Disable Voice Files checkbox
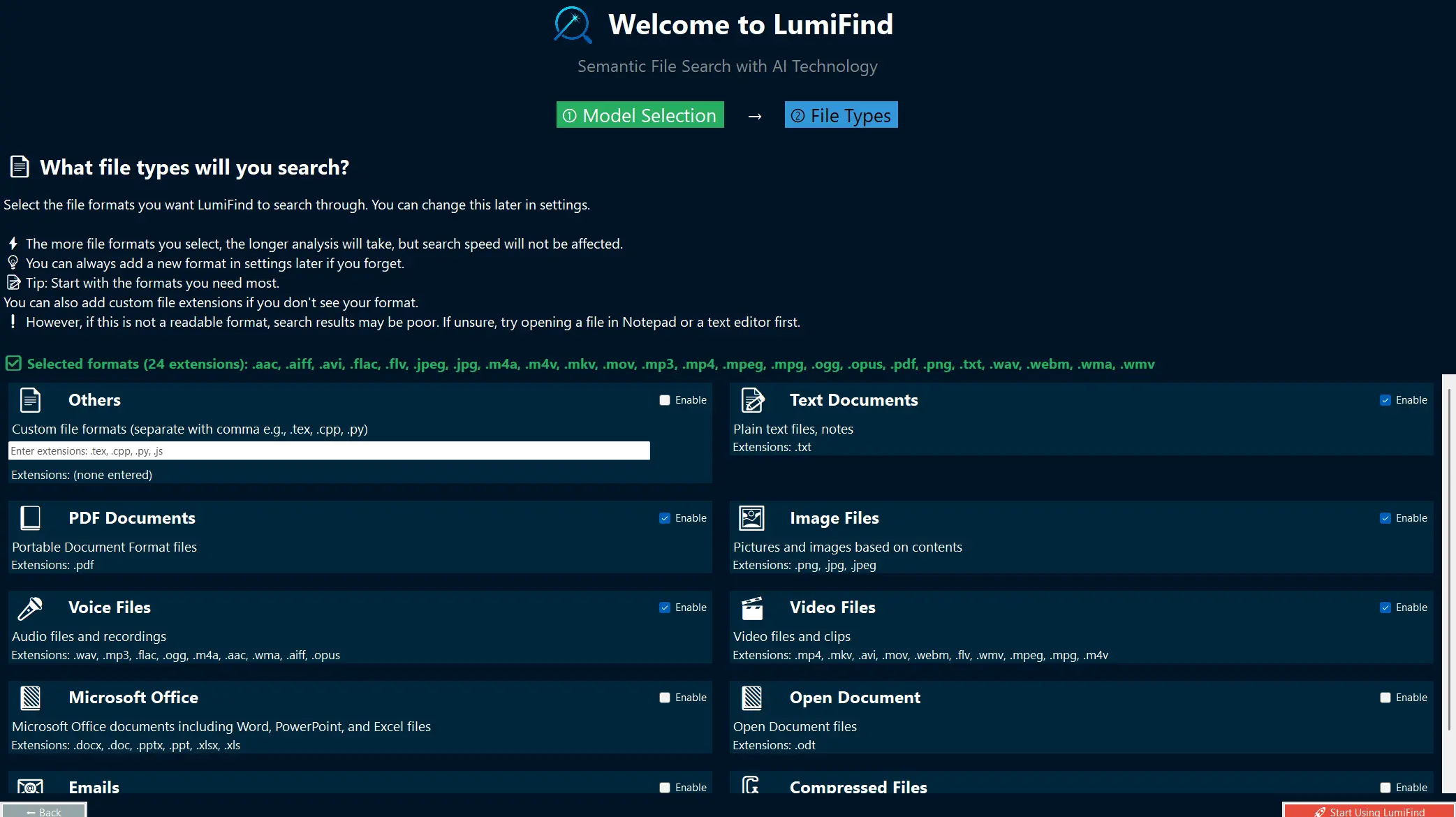 pyautogui.click(x=665, y=608)
